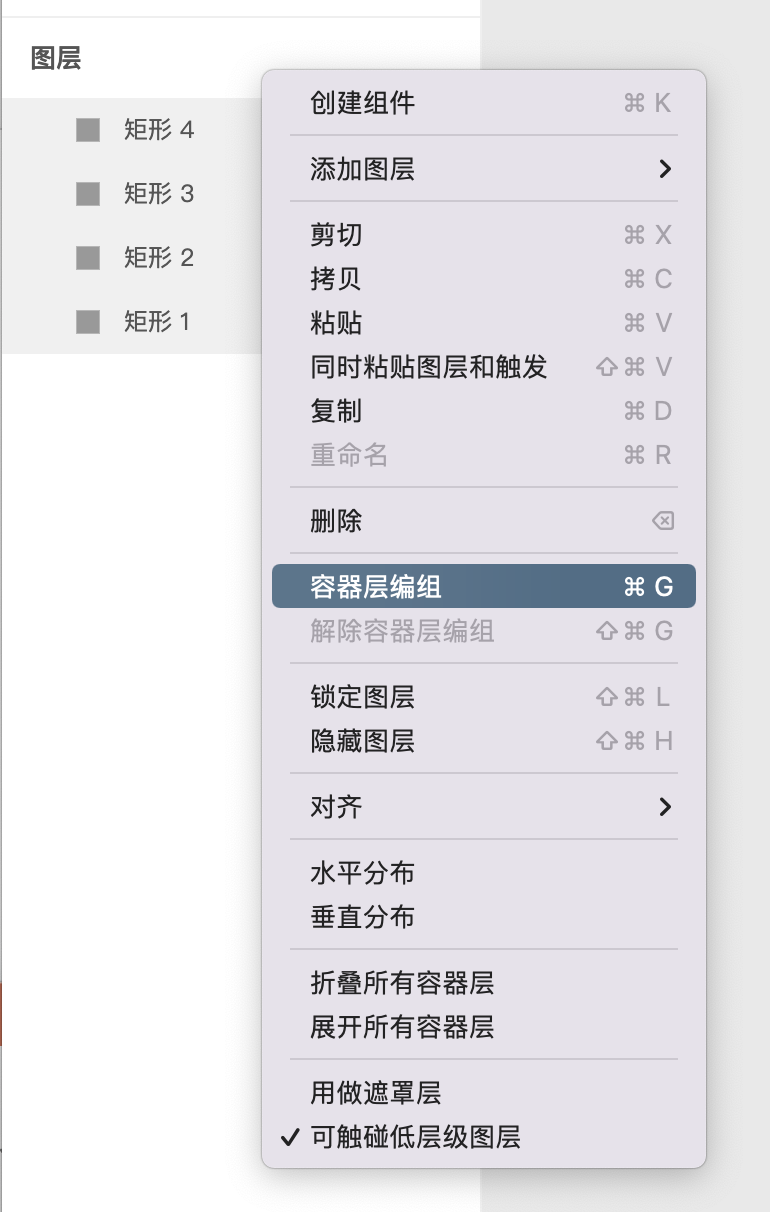770x1212 pixels.
Task: Open the 对齐 submenu arrow
Action: (x=666, y=807)
